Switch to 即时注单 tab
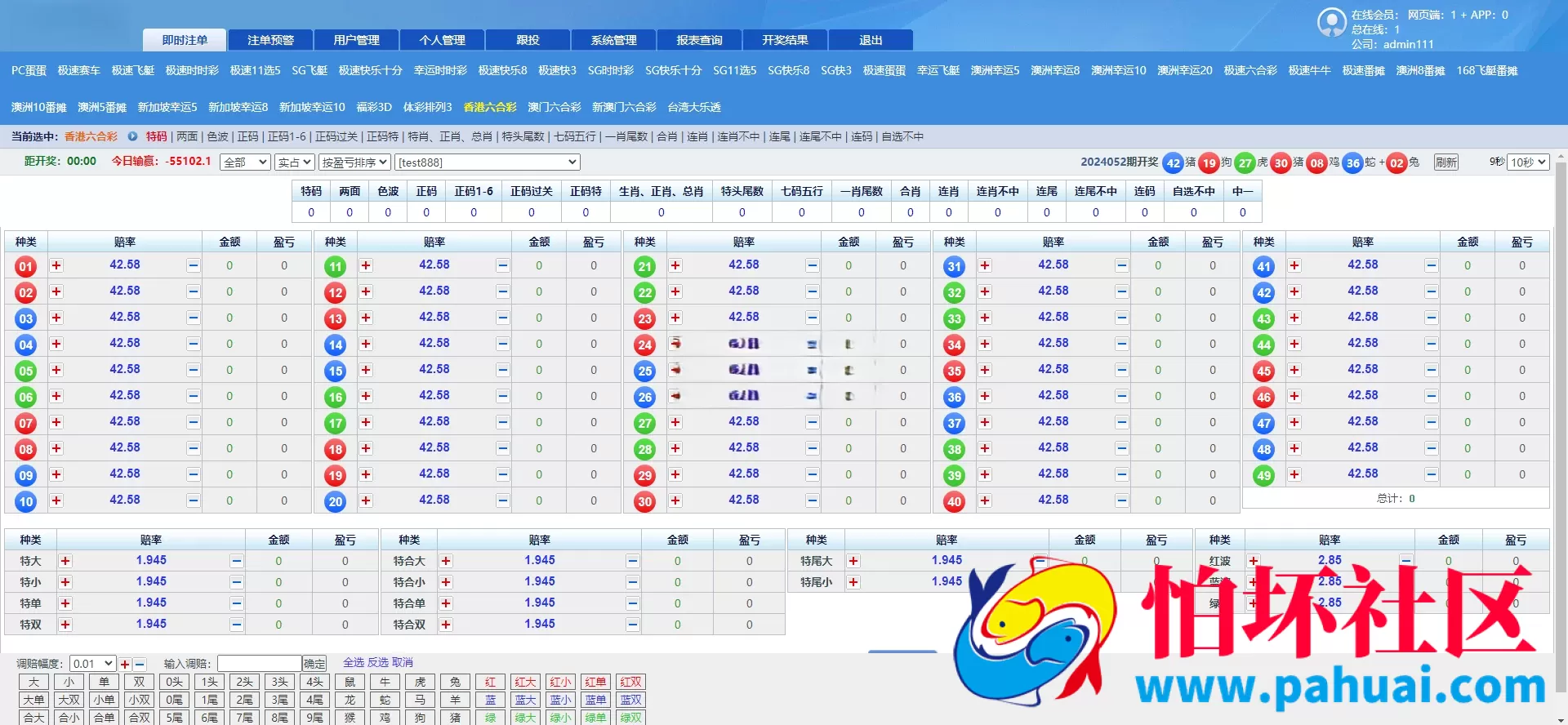Image resolution: width=1568 pixels, height=725 pixels. tap(185, 40)
